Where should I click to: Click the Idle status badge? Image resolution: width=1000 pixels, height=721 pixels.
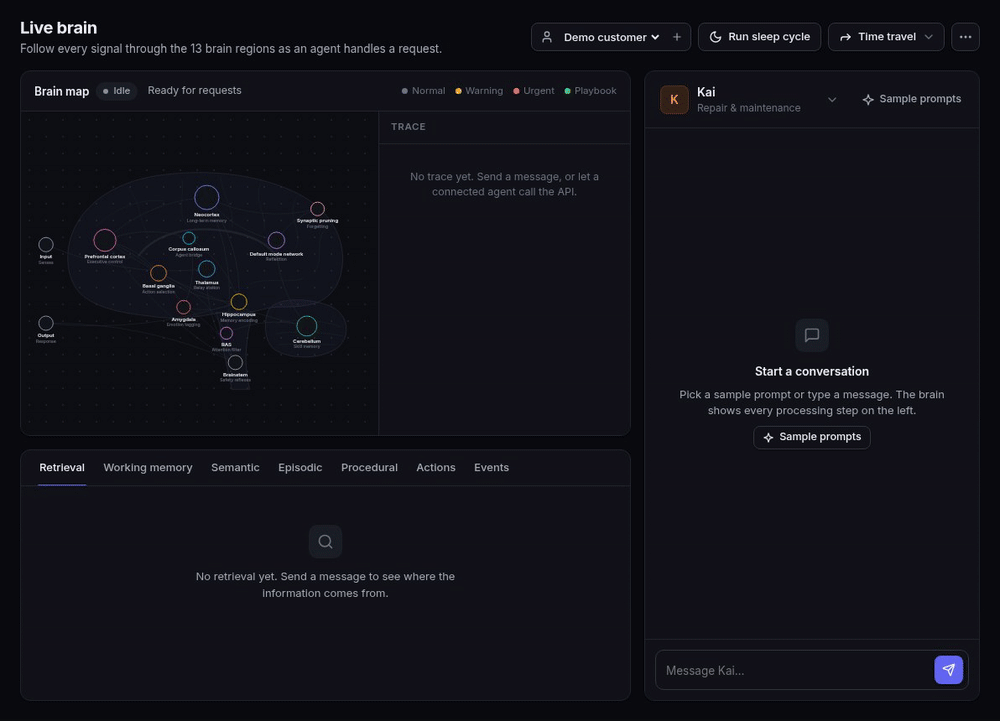click(x=116, y=91)
